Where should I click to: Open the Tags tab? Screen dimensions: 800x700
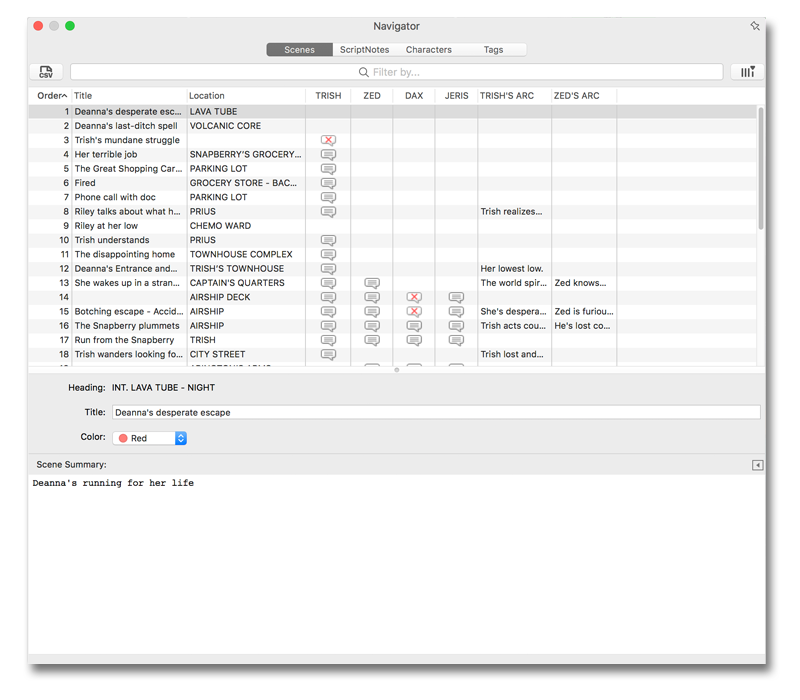(493, 49)
